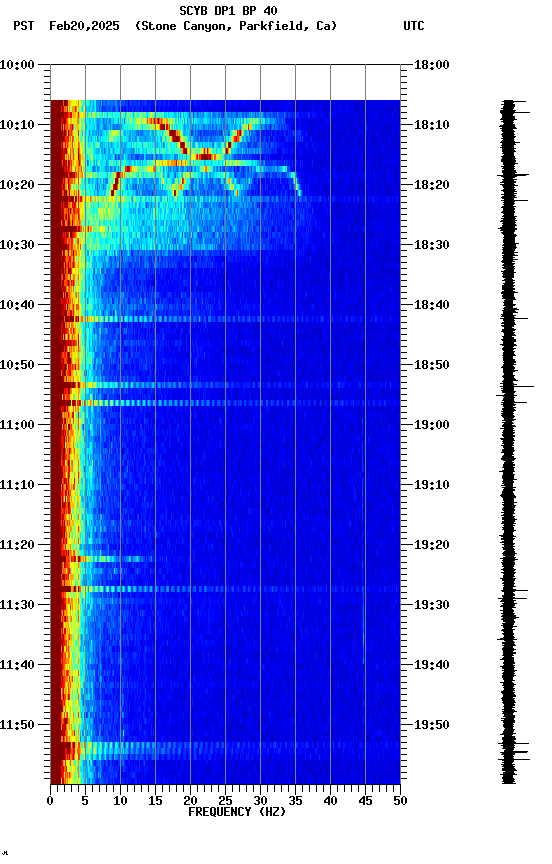The width and height of the screenshot is (552, 864).
Task: Click the UTC time label "19:20"
Action: click(432, 546)
